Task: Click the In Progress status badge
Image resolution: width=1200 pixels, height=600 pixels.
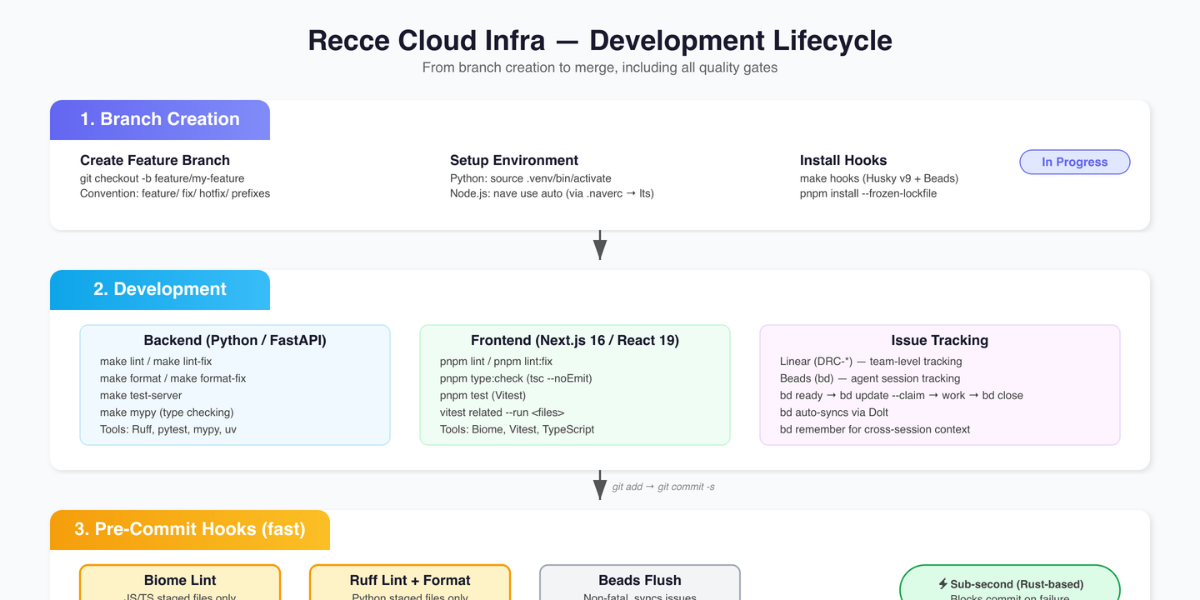Action: tap(1074, 162)
